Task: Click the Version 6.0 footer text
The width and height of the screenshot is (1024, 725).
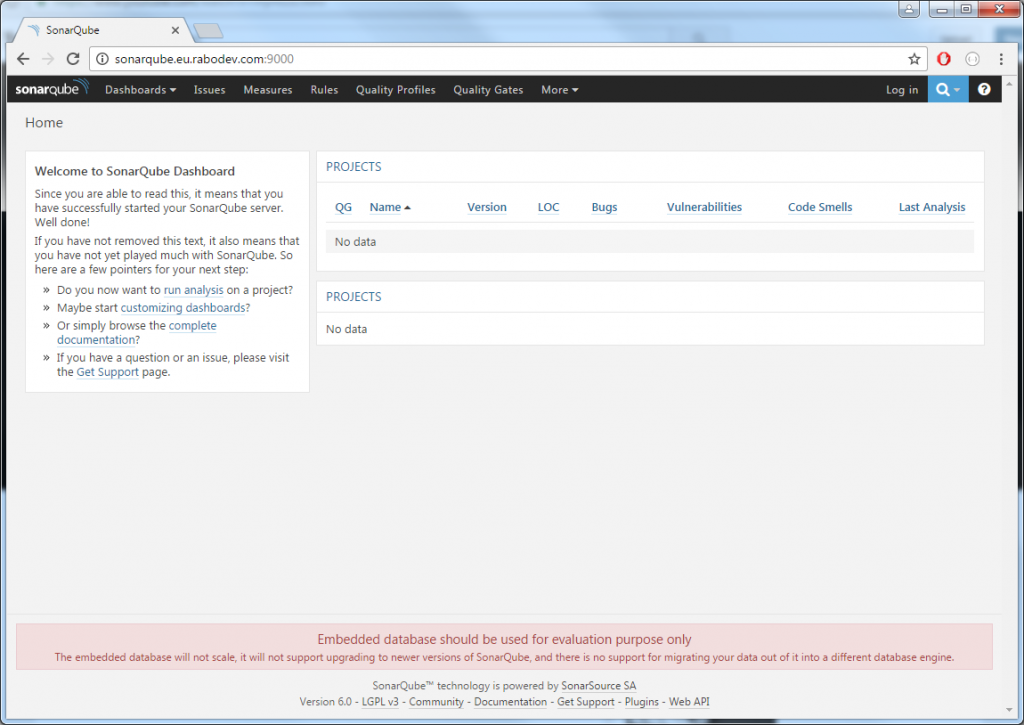Action: pos(325,701)
